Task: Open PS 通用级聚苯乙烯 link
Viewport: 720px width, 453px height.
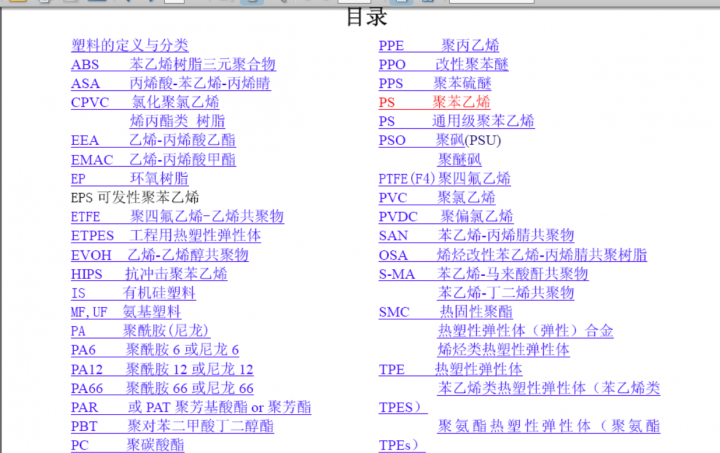Action: coord(456,121)
